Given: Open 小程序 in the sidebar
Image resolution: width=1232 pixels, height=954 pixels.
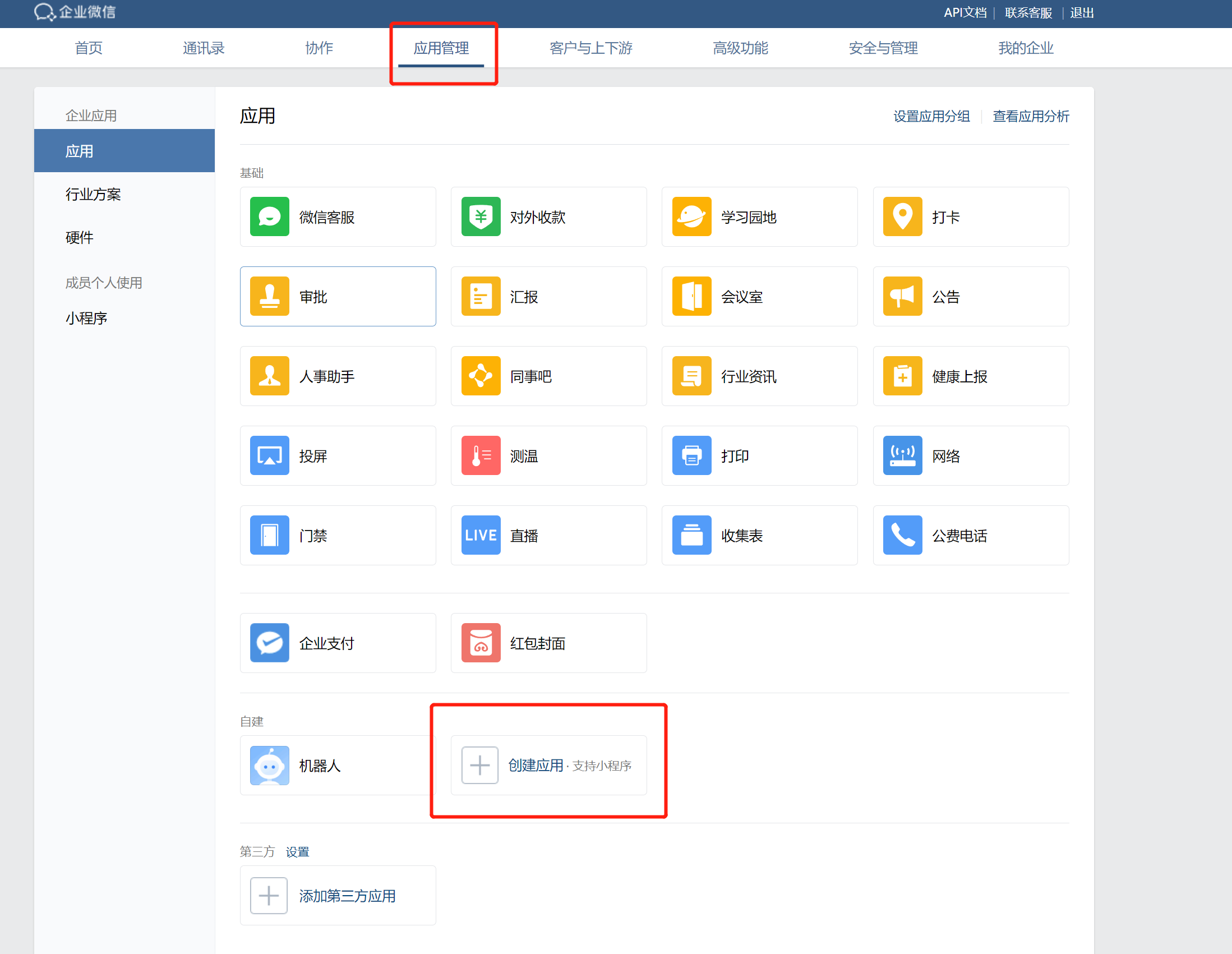Looking at the screenshot, I should click(86, 318).
